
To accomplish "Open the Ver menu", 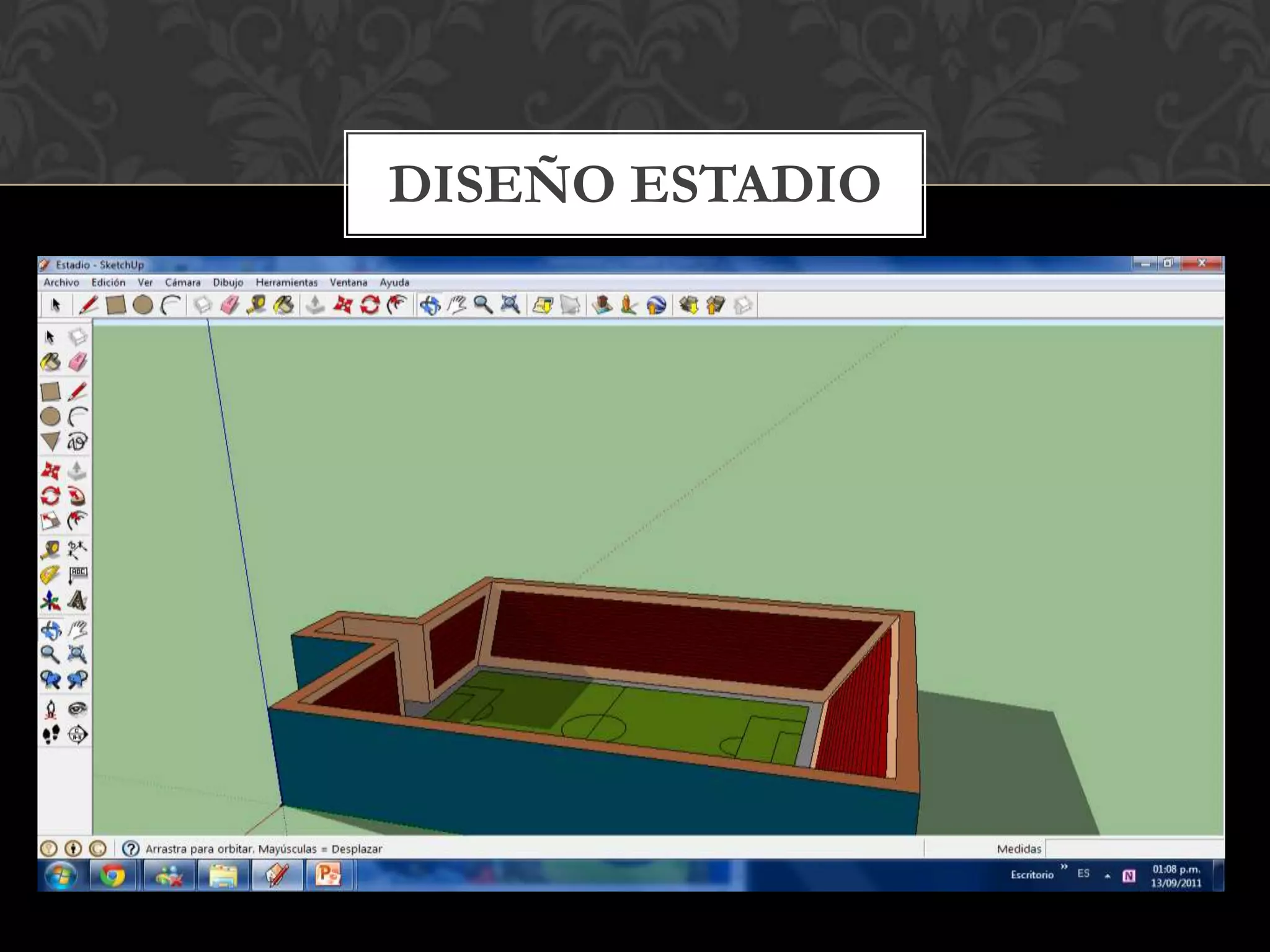I will click(x=145, y=283).
